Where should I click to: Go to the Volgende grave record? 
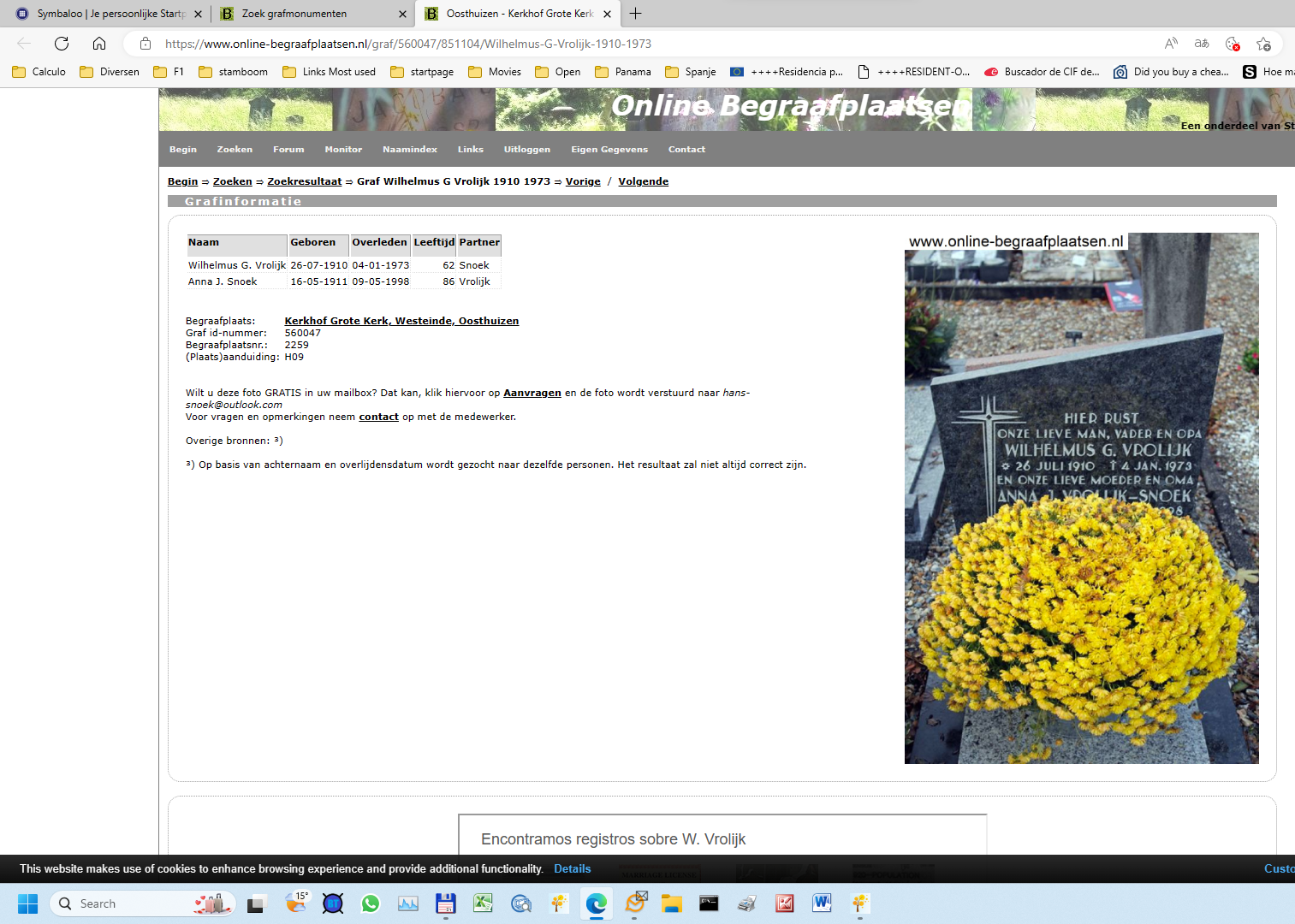click(x=643, y=181)
